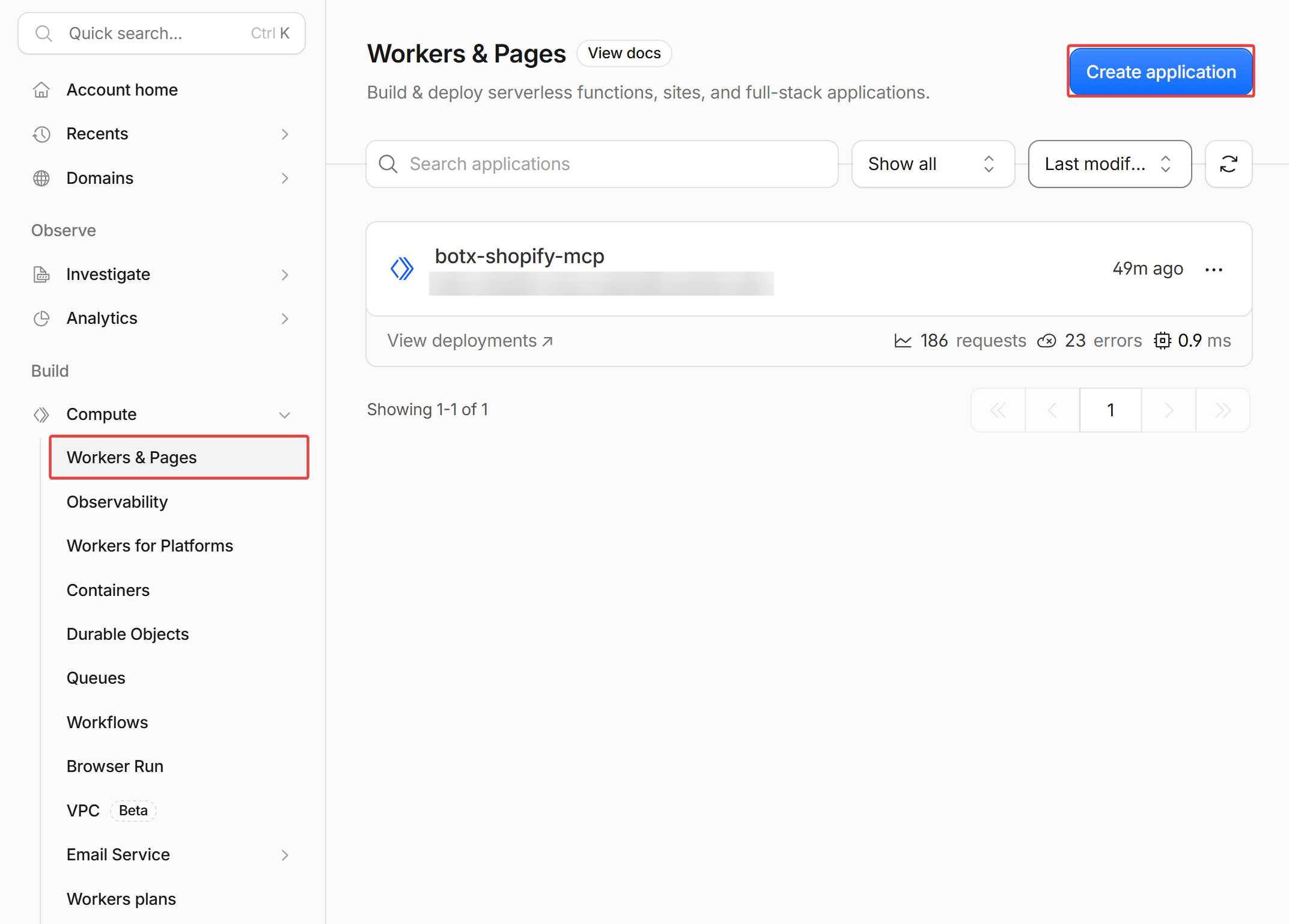Open the botx-shopify-mcp application
1289x924 pixels.
tap(519, 257)
